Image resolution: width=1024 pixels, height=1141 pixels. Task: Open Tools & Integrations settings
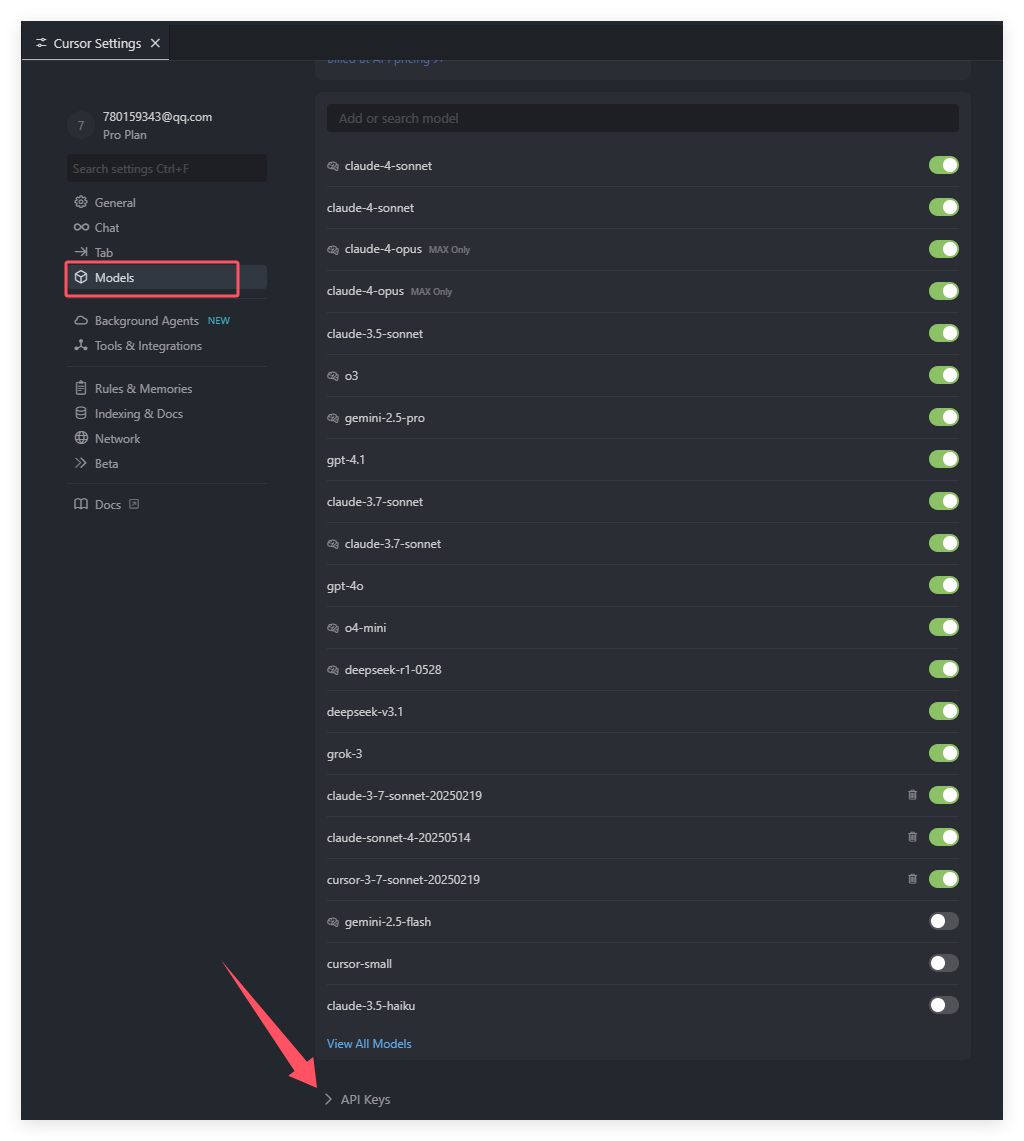click(x=167, y=346)
